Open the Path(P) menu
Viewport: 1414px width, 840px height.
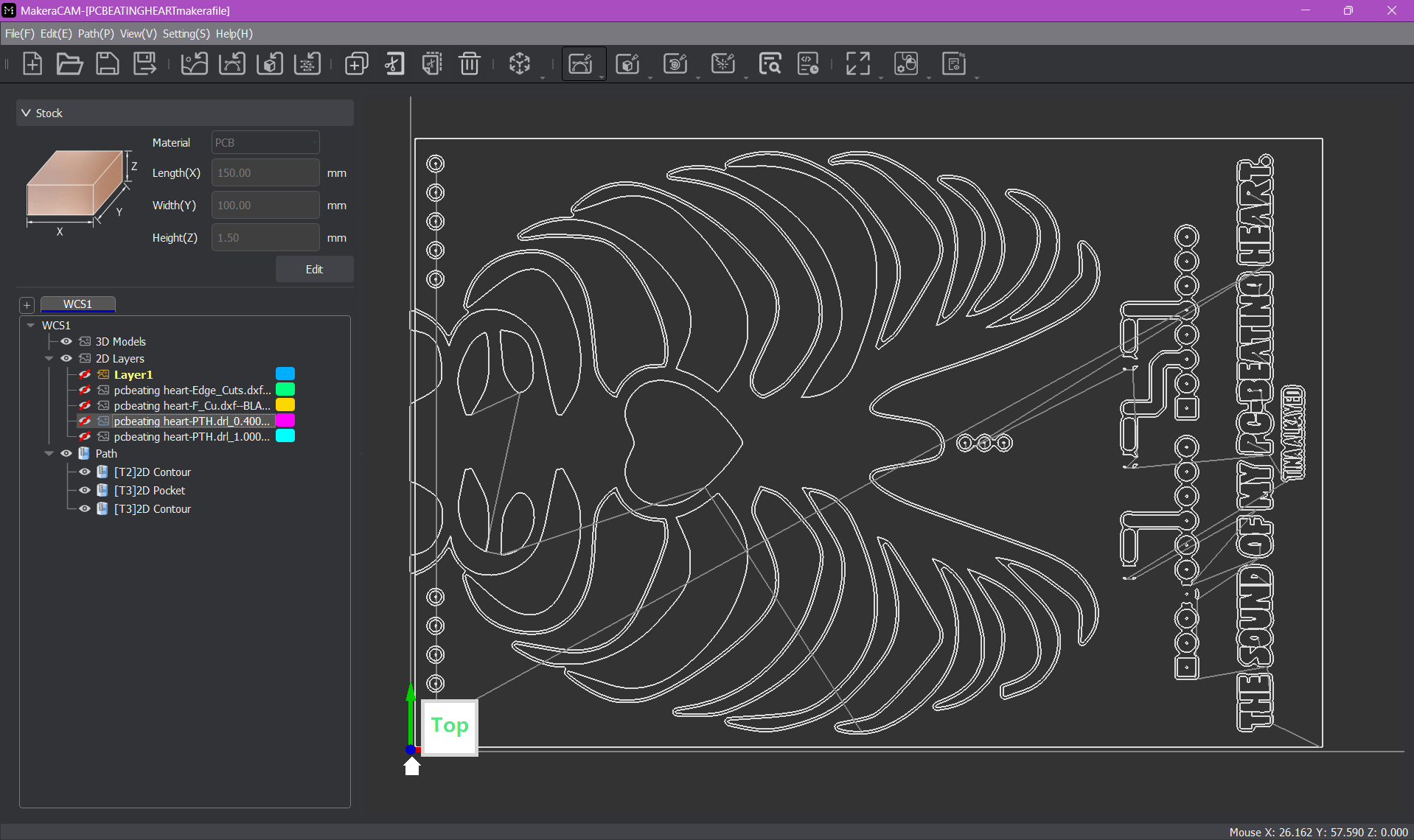(96, 34)
